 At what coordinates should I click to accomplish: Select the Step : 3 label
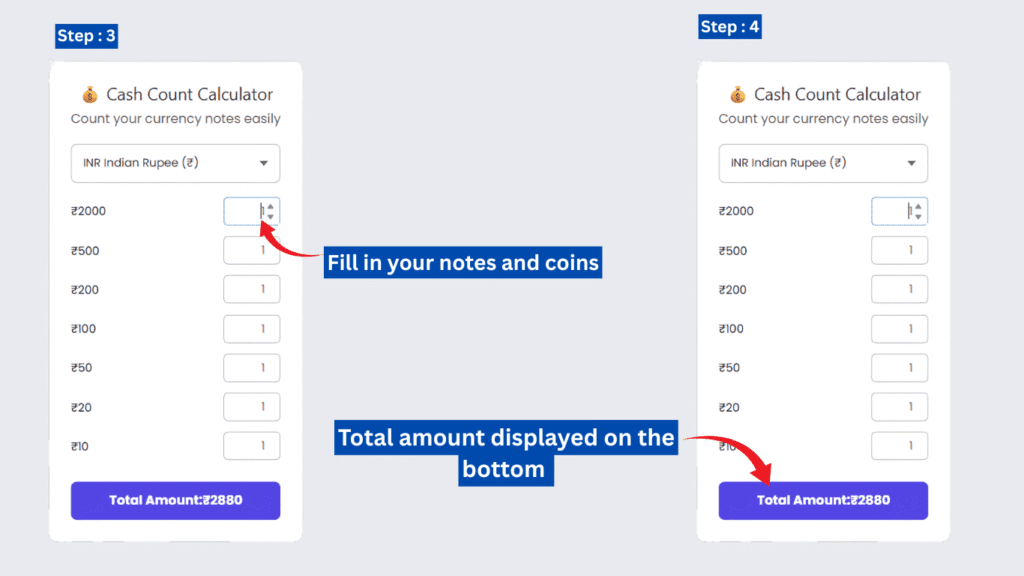86,35
